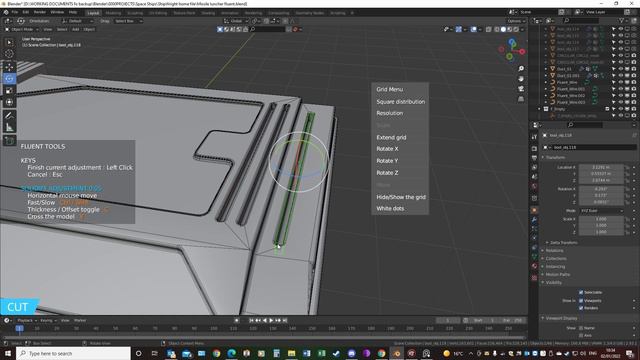
Task: Choose Square distribution in Grid Menu
Action: coord(400,102)
